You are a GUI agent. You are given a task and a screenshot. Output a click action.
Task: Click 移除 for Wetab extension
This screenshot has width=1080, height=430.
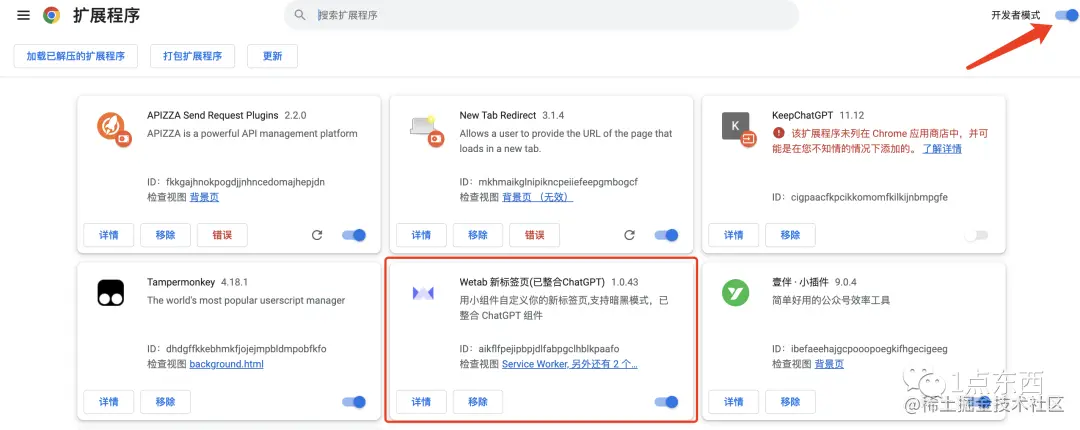478,402
